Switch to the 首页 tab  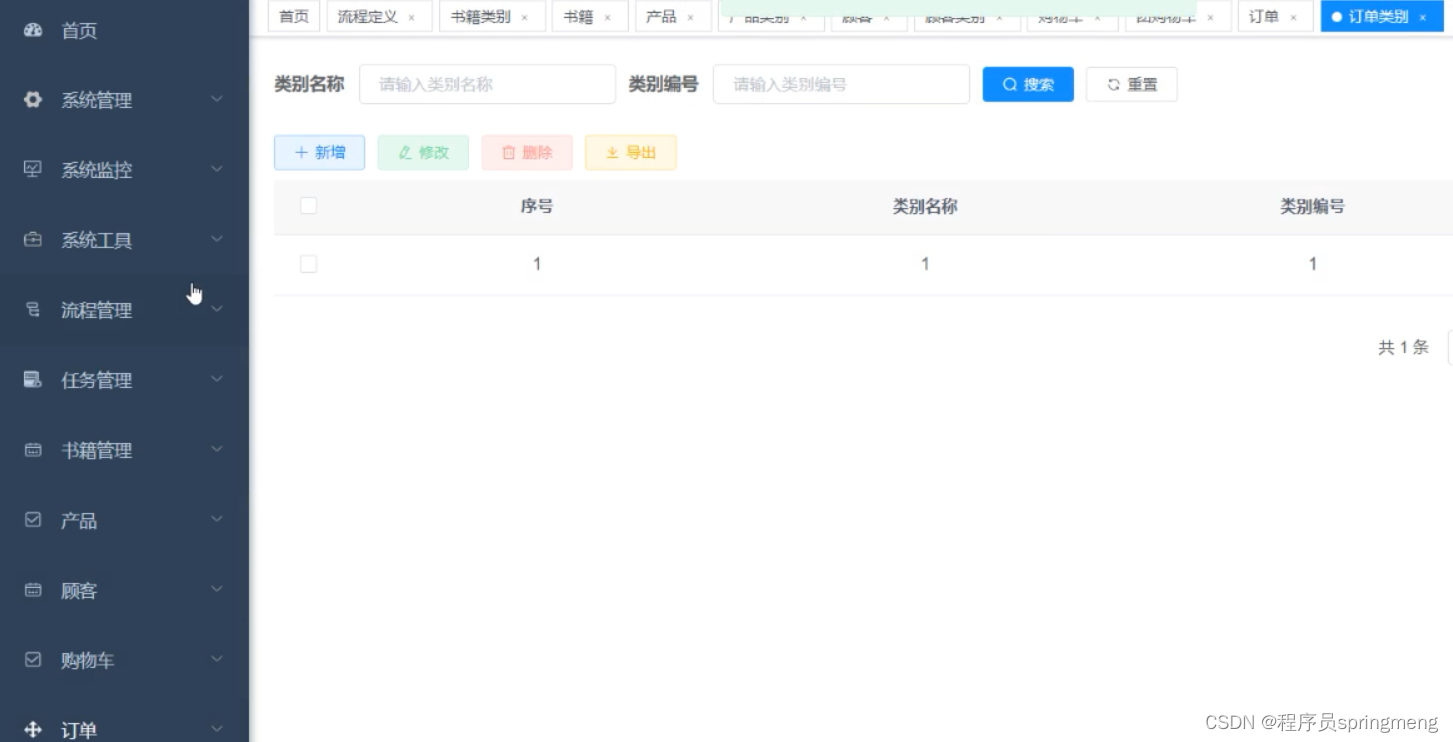tap(294, 17)
